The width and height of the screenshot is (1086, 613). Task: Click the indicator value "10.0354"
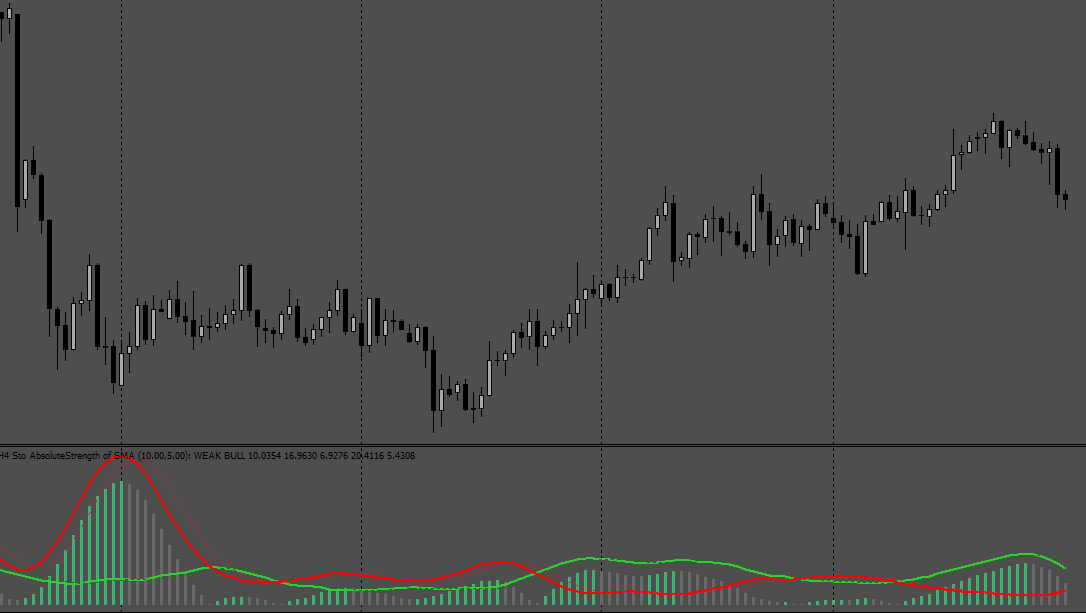pos(264,456)
